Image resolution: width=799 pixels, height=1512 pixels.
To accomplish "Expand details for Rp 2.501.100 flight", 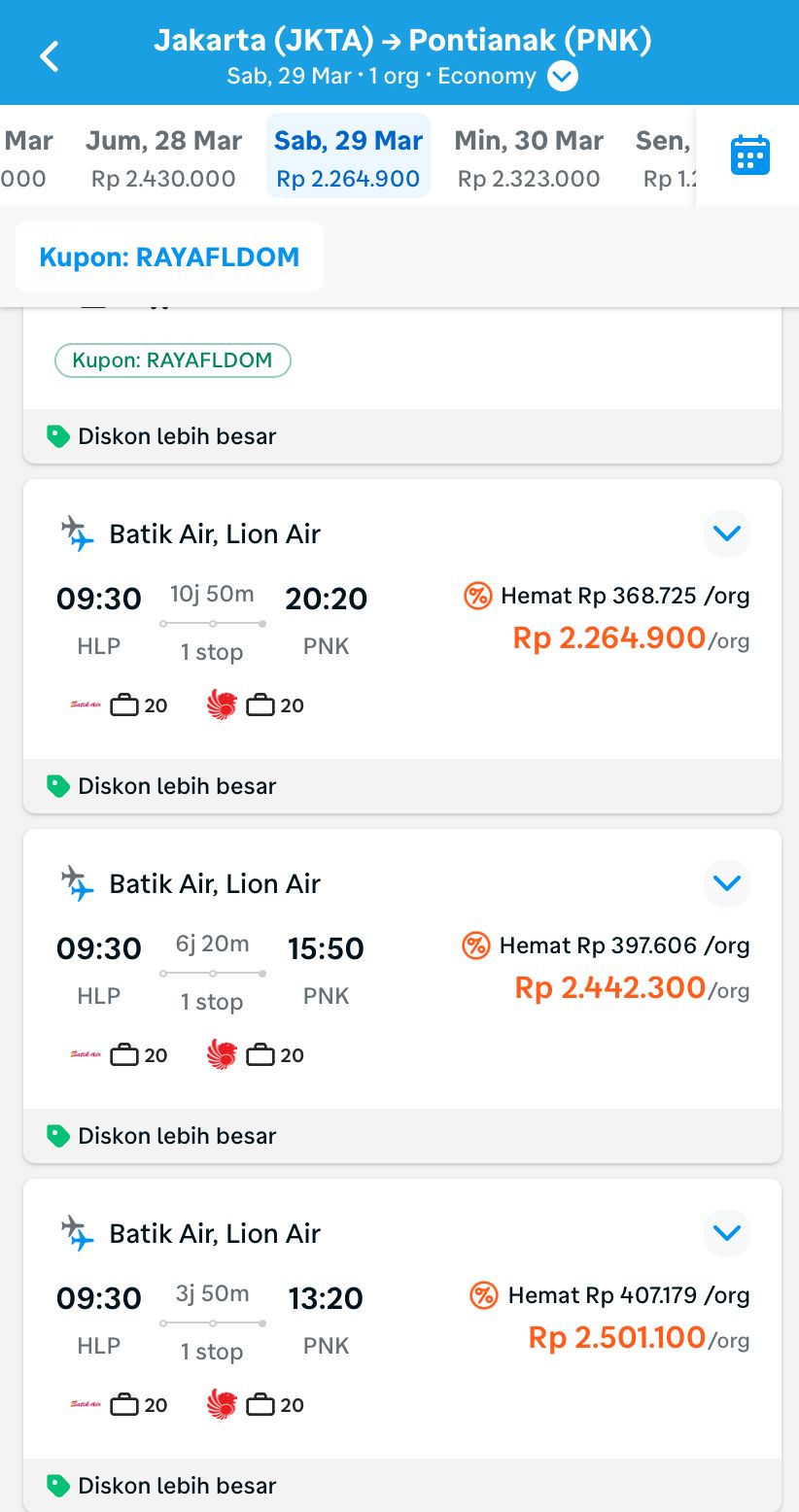I will pos(727,1232).
